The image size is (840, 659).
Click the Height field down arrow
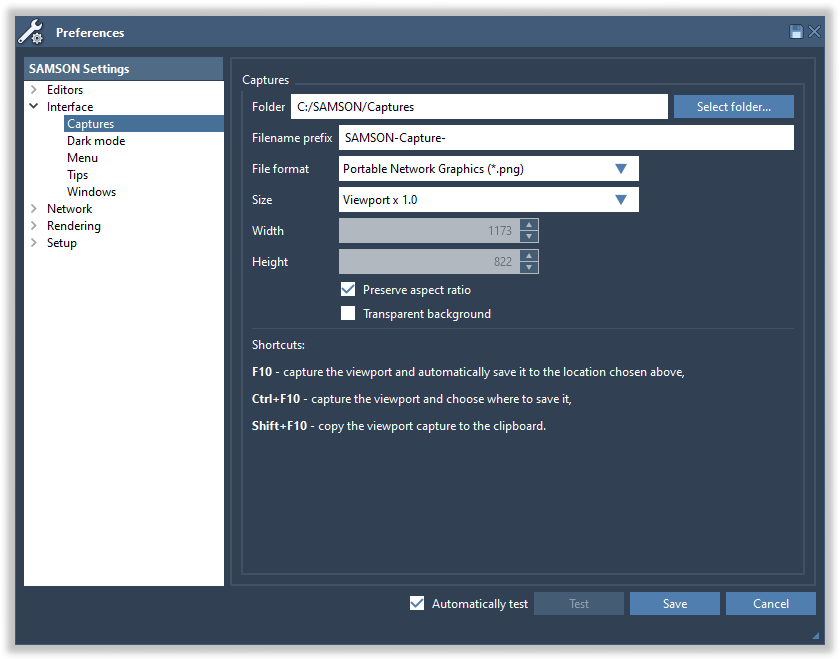pos(529,268)
